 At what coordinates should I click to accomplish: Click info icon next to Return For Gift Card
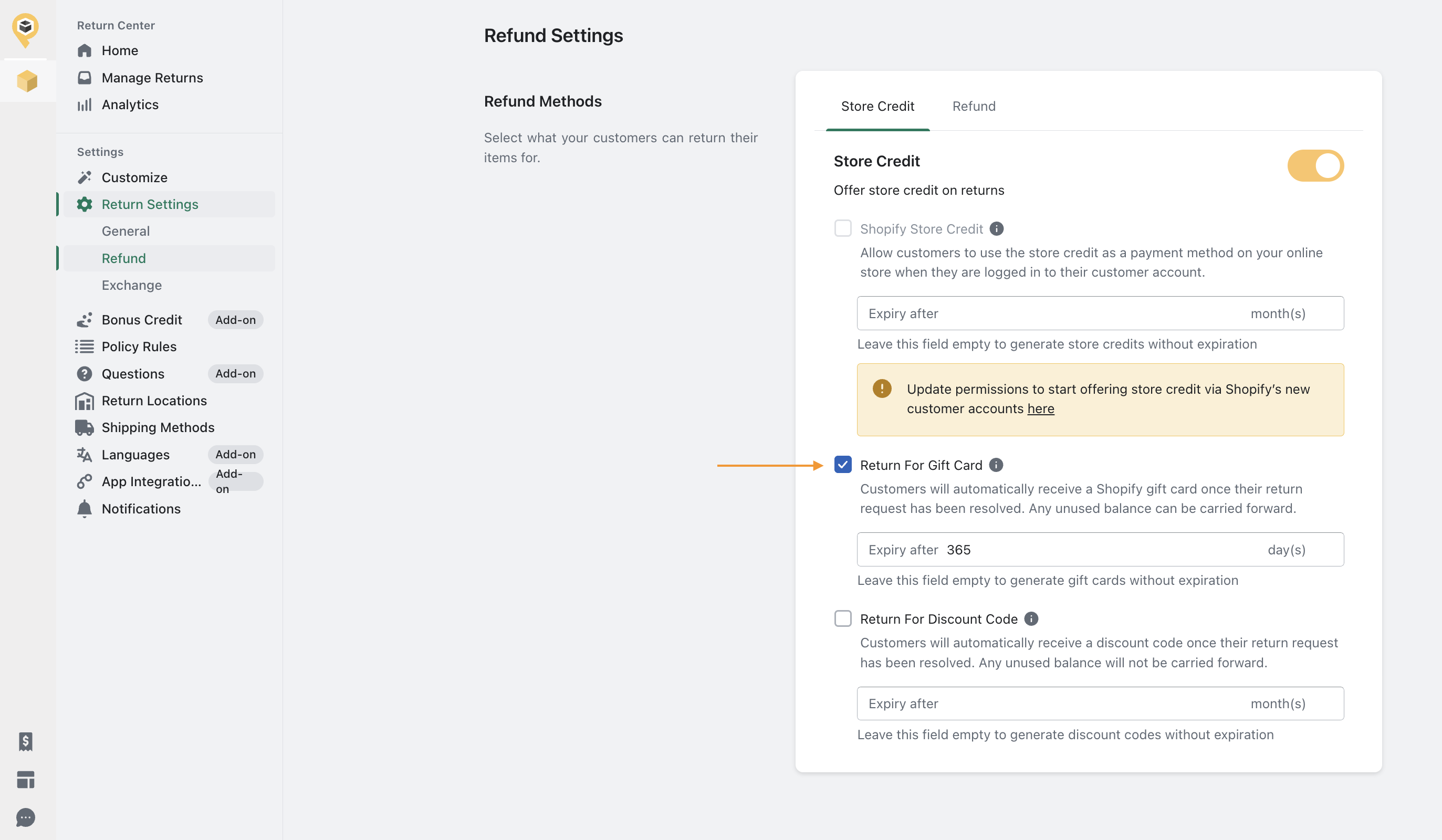click(x=996, y=465)
